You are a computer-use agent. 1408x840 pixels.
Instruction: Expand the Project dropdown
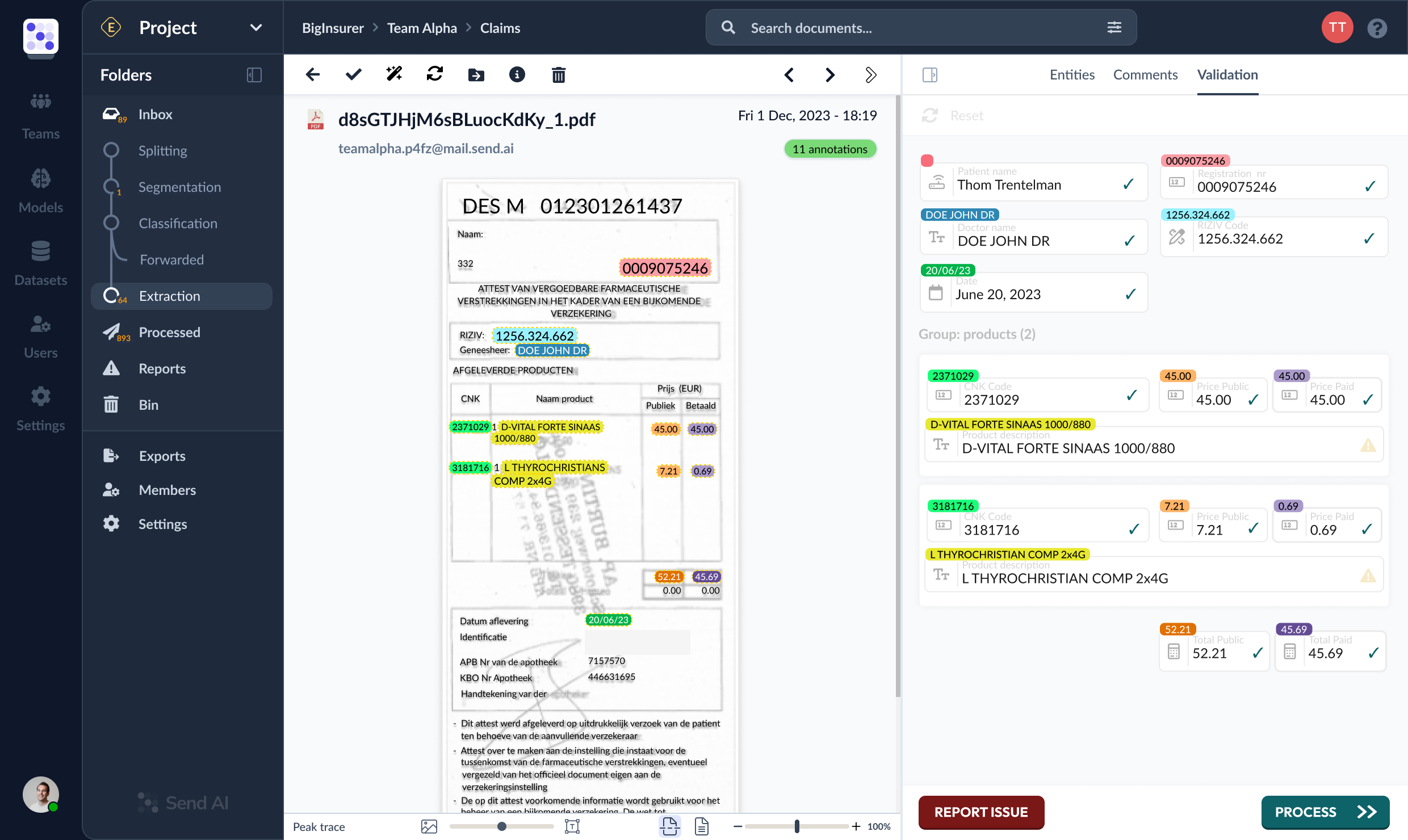pos(256,27)
